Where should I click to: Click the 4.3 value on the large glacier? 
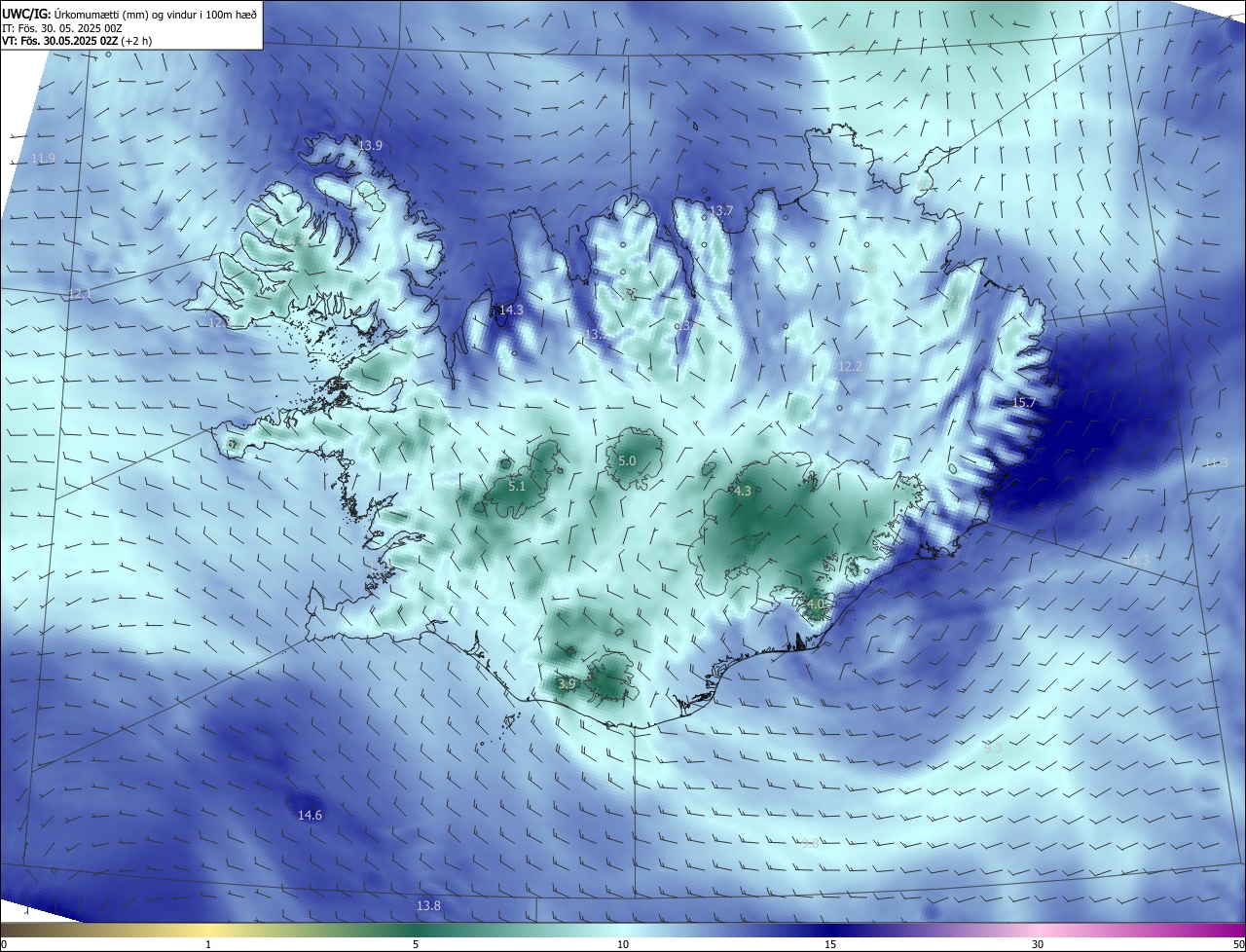[743, 491]
